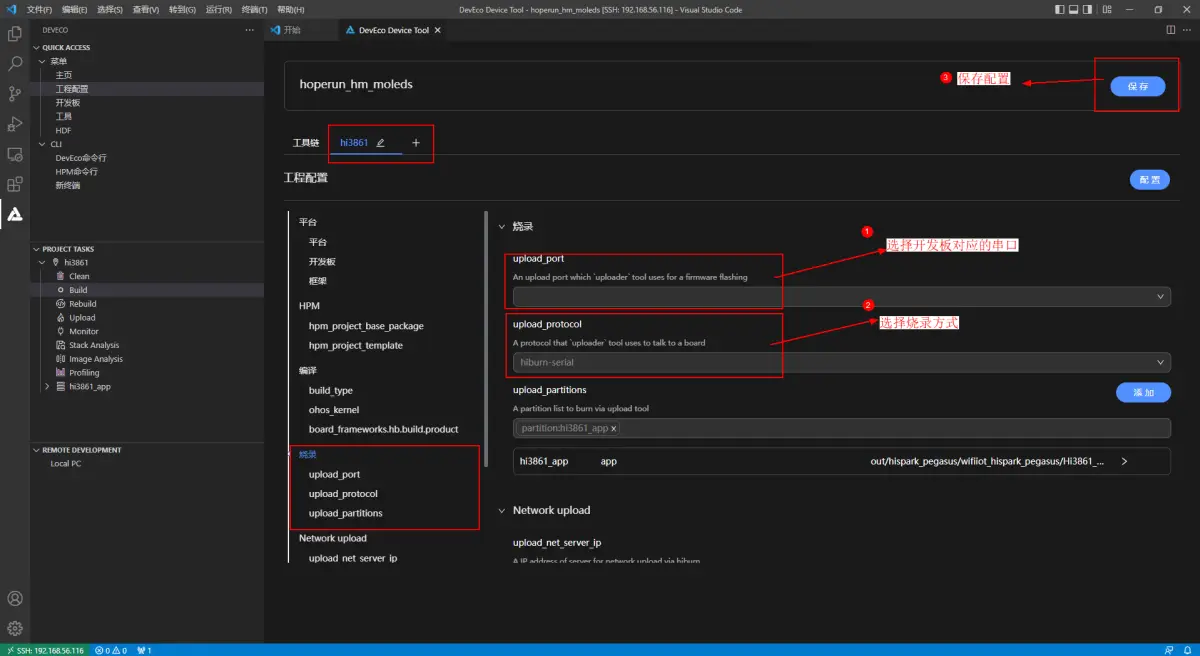Open the 文件(F) menu
Viewport: 1200px width, 656px height.
click(40, 9)
